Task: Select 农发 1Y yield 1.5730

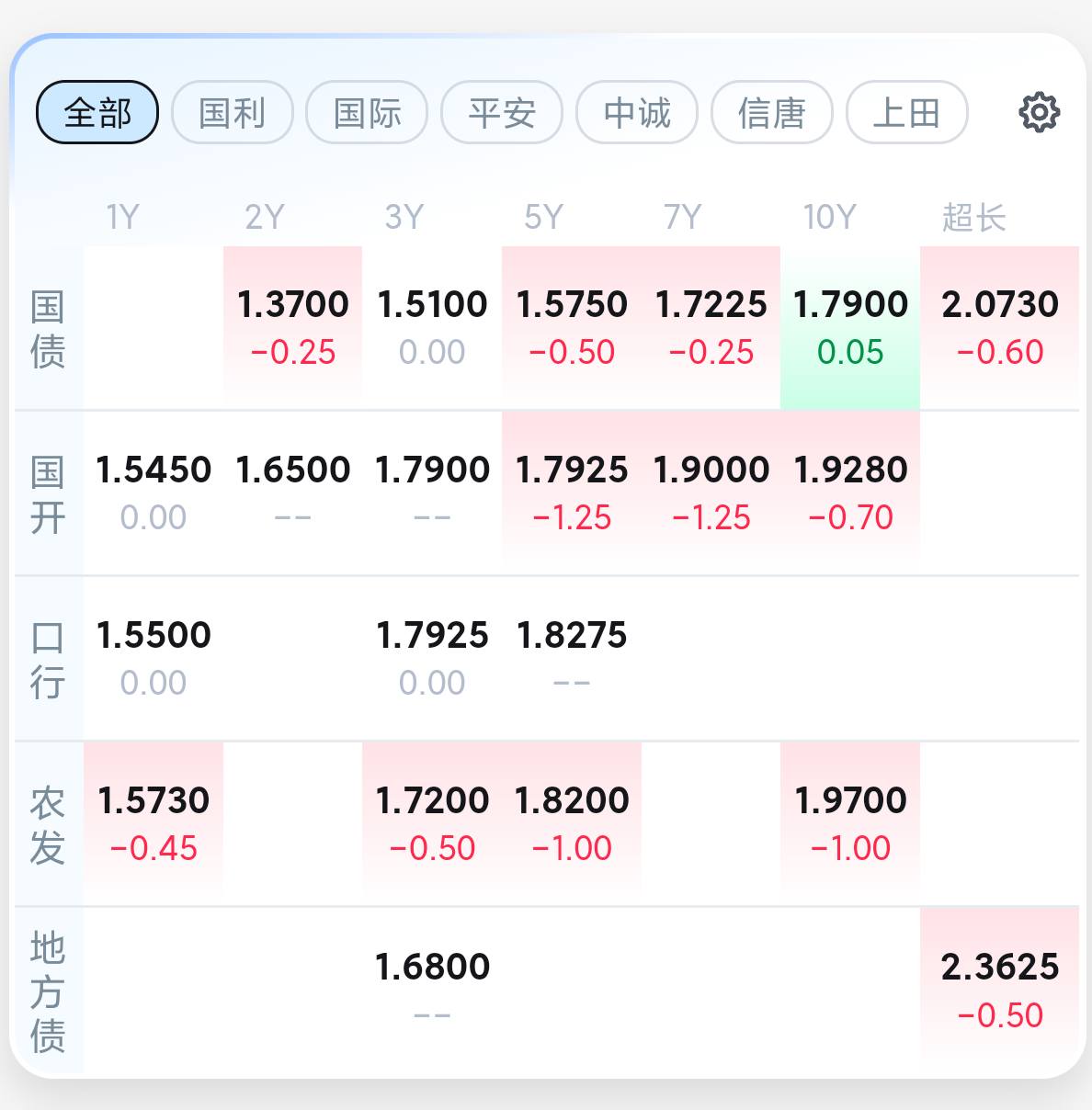Action: pos(154,824)
